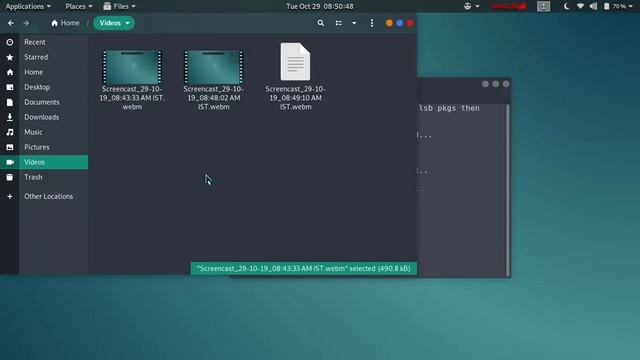Toggle the night mode moon icon

click(567, 6)
